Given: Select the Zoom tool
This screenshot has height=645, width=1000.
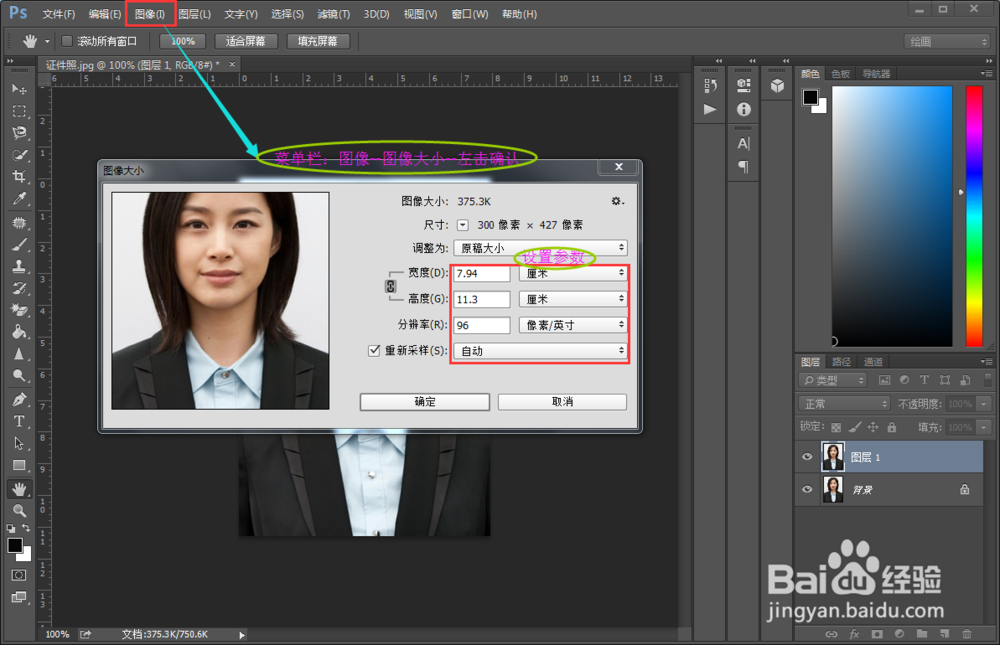Looking at the screenshot, I should point(19,510).
